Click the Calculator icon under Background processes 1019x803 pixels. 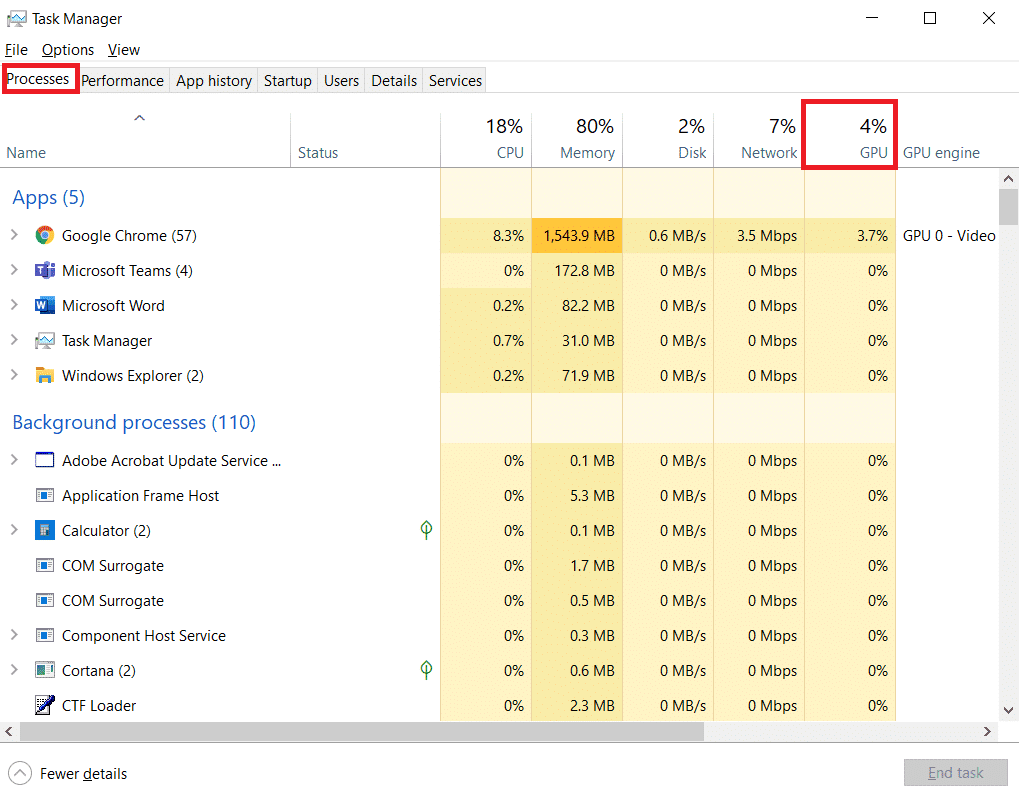(x=44, y=530)
